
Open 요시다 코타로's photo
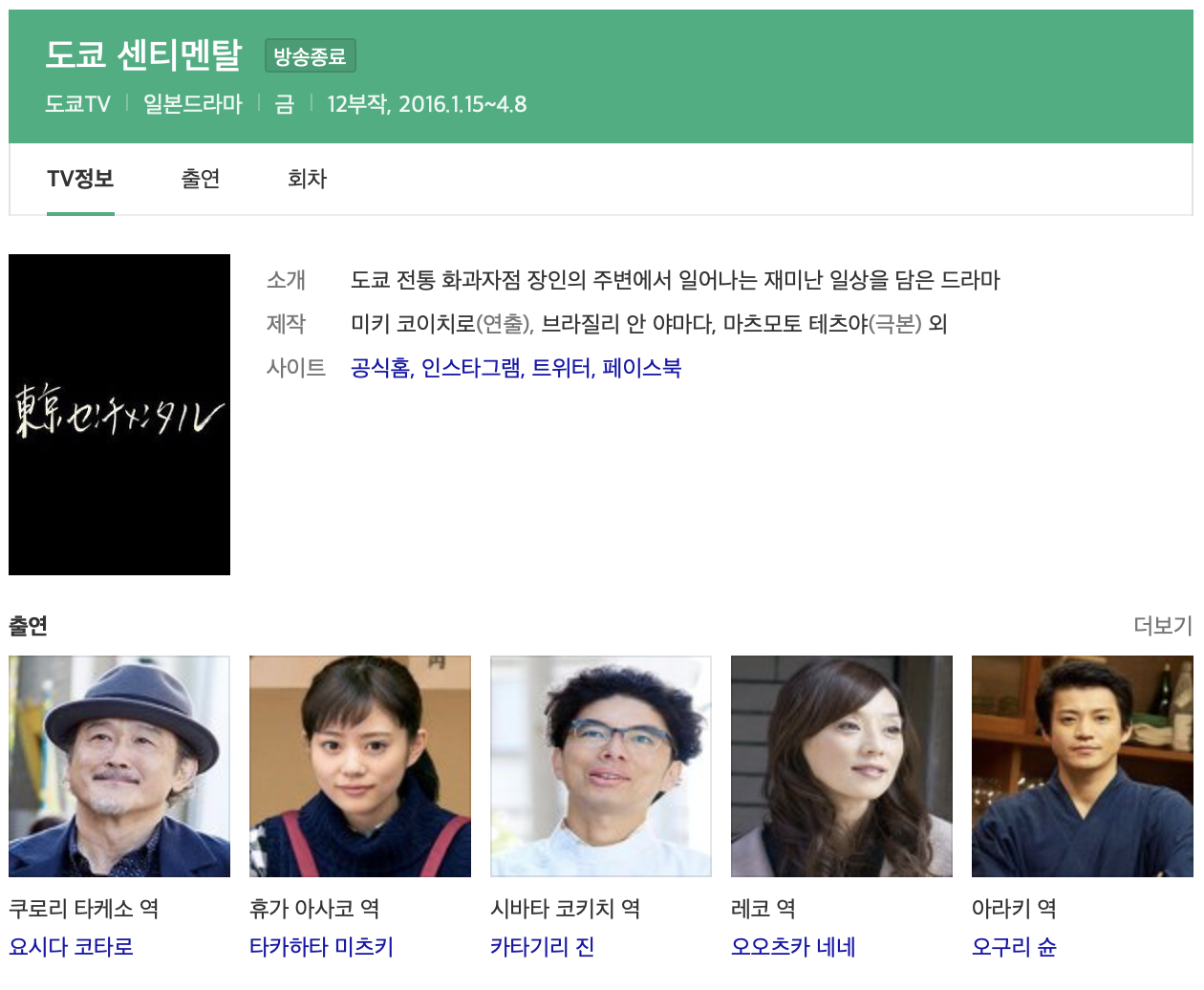click(119, 766)
